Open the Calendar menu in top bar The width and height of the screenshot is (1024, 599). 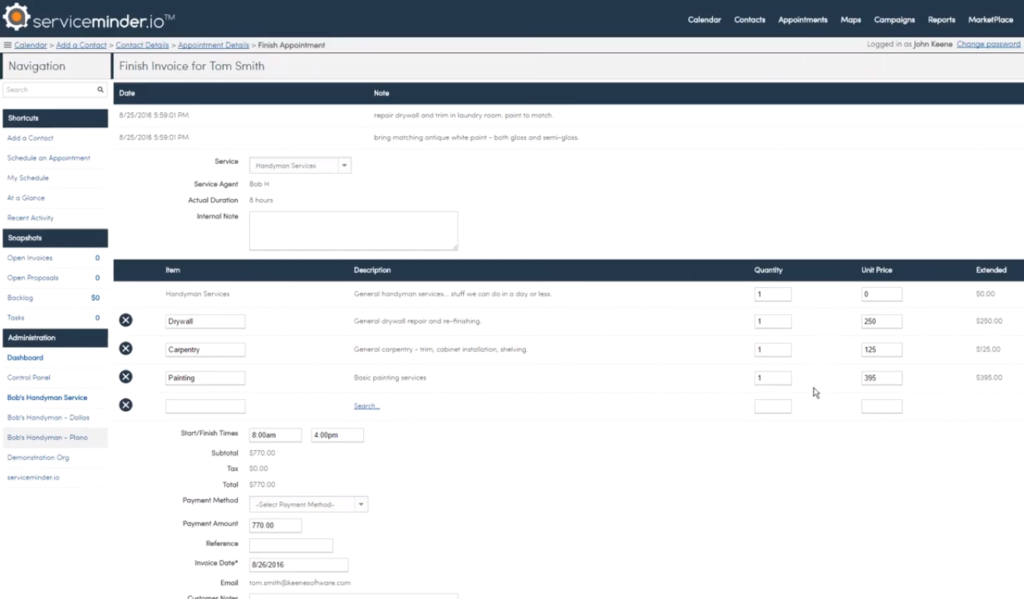click(x=704, y=20)
